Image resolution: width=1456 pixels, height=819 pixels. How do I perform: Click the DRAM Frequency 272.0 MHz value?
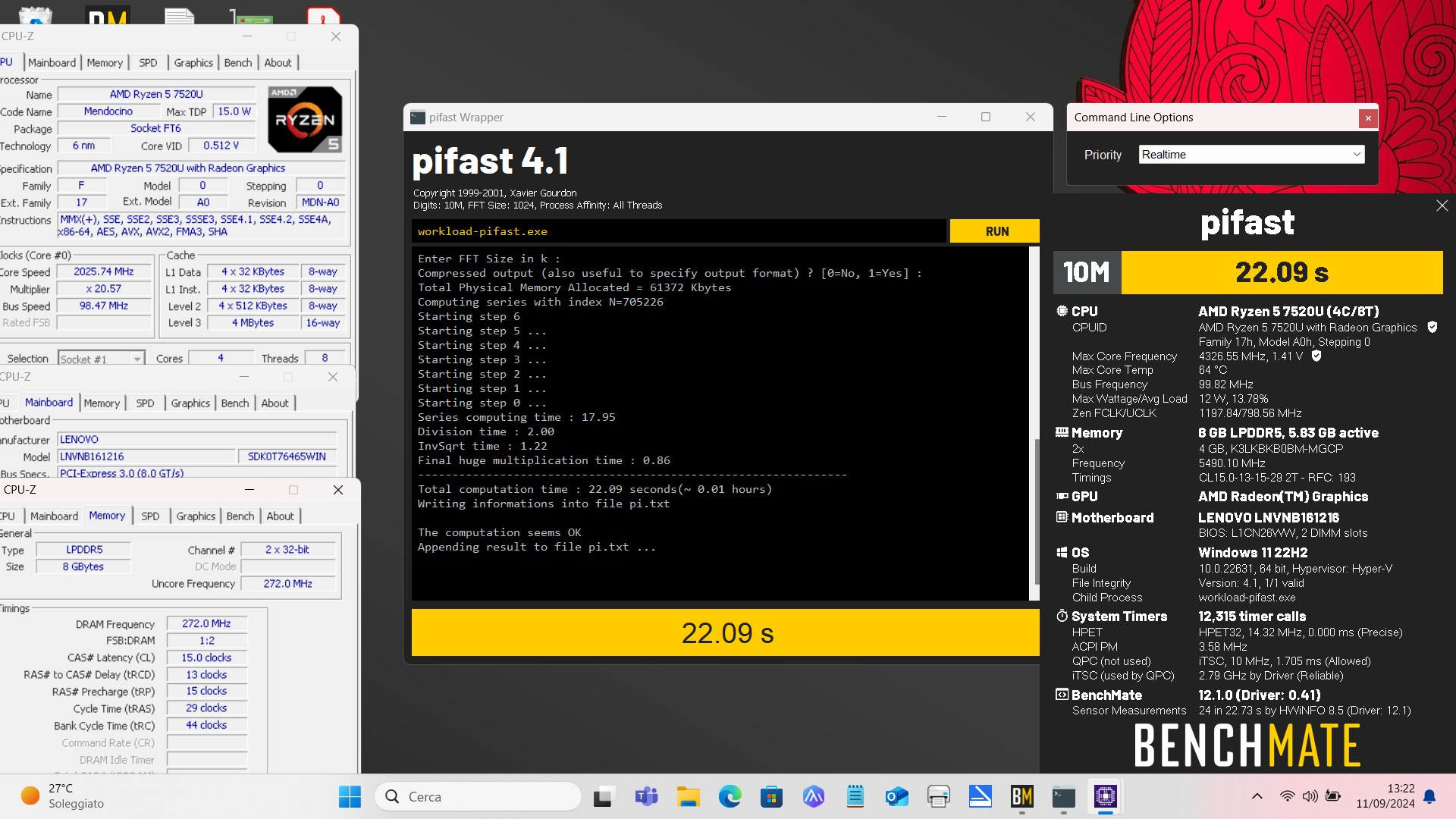(206, 623)
